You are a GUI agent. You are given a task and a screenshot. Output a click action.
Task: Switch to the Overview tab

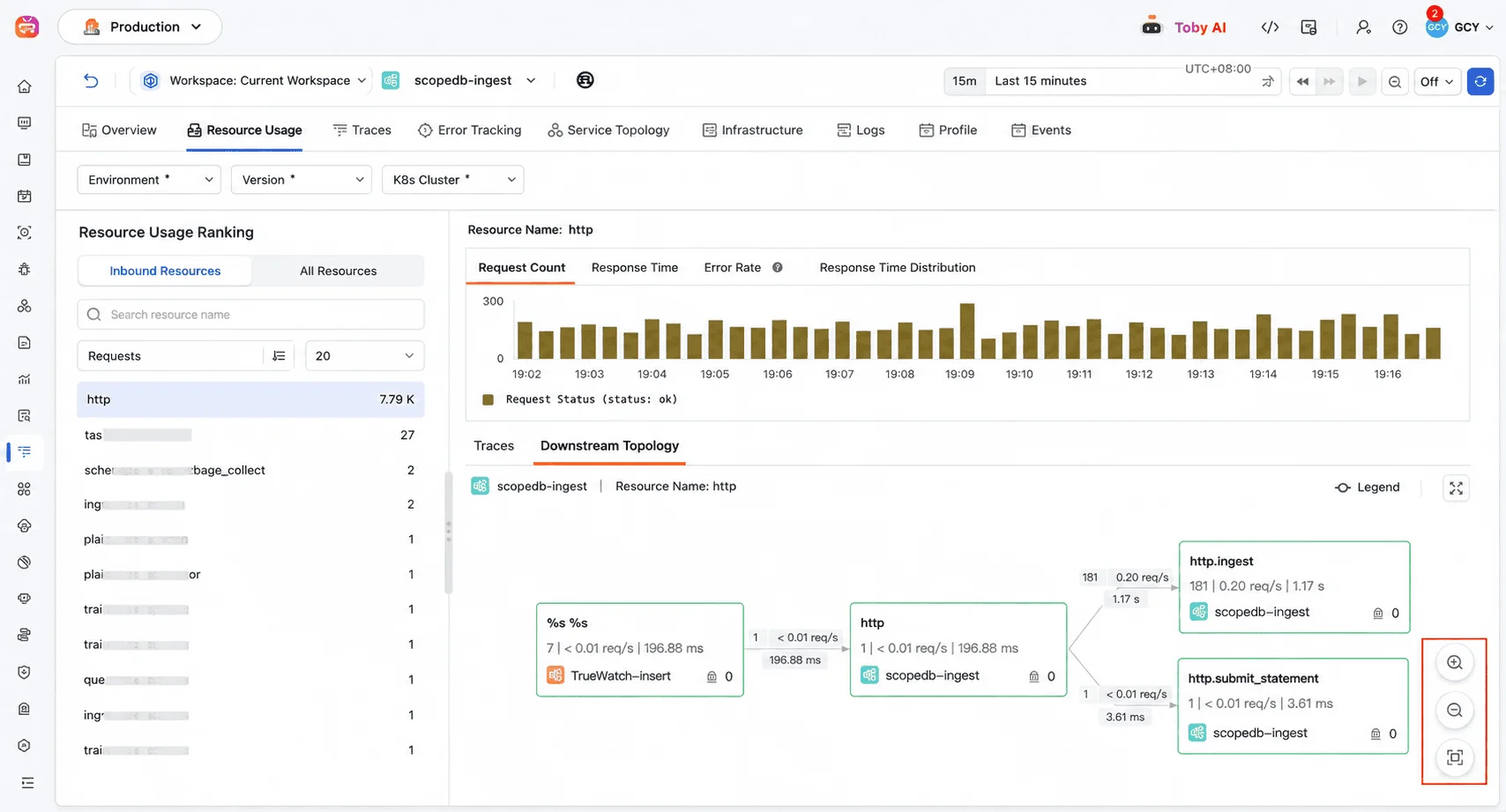pyautogui.click(x=119, y=130)
